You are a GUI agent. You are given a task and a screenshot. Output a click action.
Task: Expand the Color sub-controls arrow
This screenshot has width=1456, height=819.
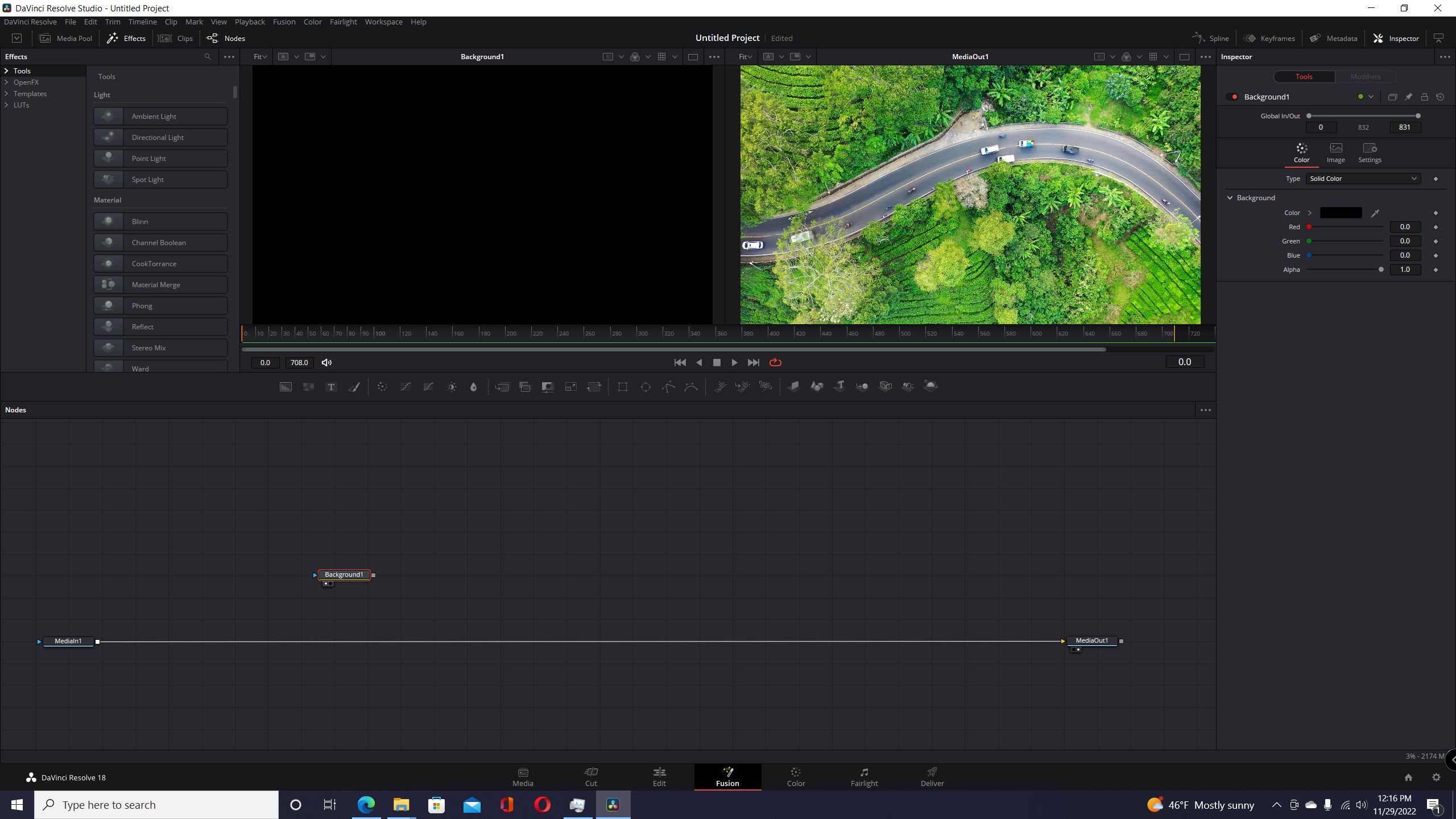(x=1310, y=213)
